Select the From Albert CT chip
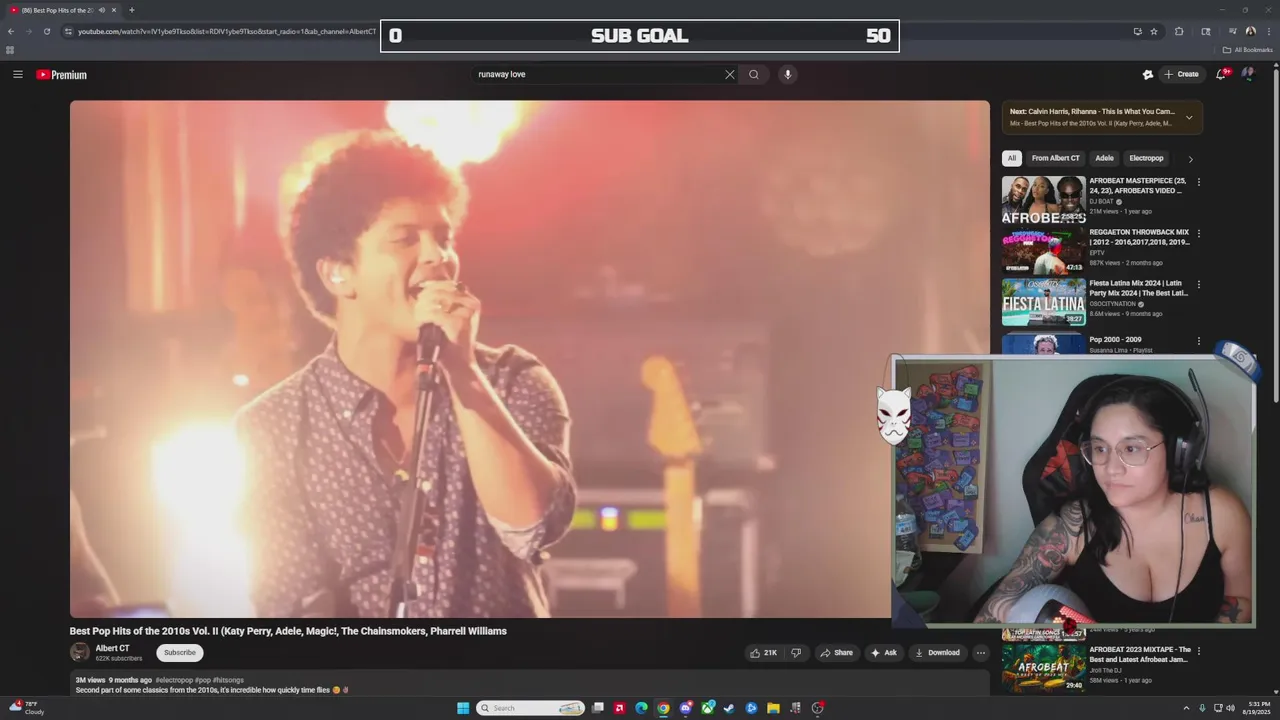The width and height of the screenshot is (1280, 720). (1056, 158)
